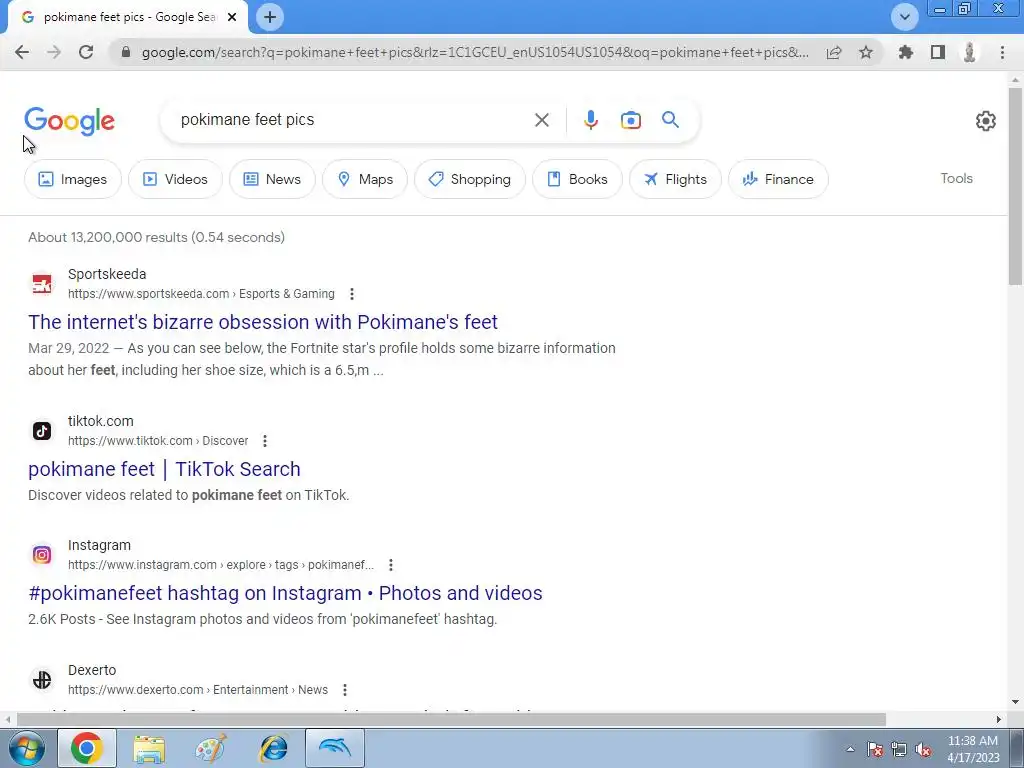Open the Chrome profile avatar
Viewport: 1024px width, 768px height.
click(x=970, y=52)
